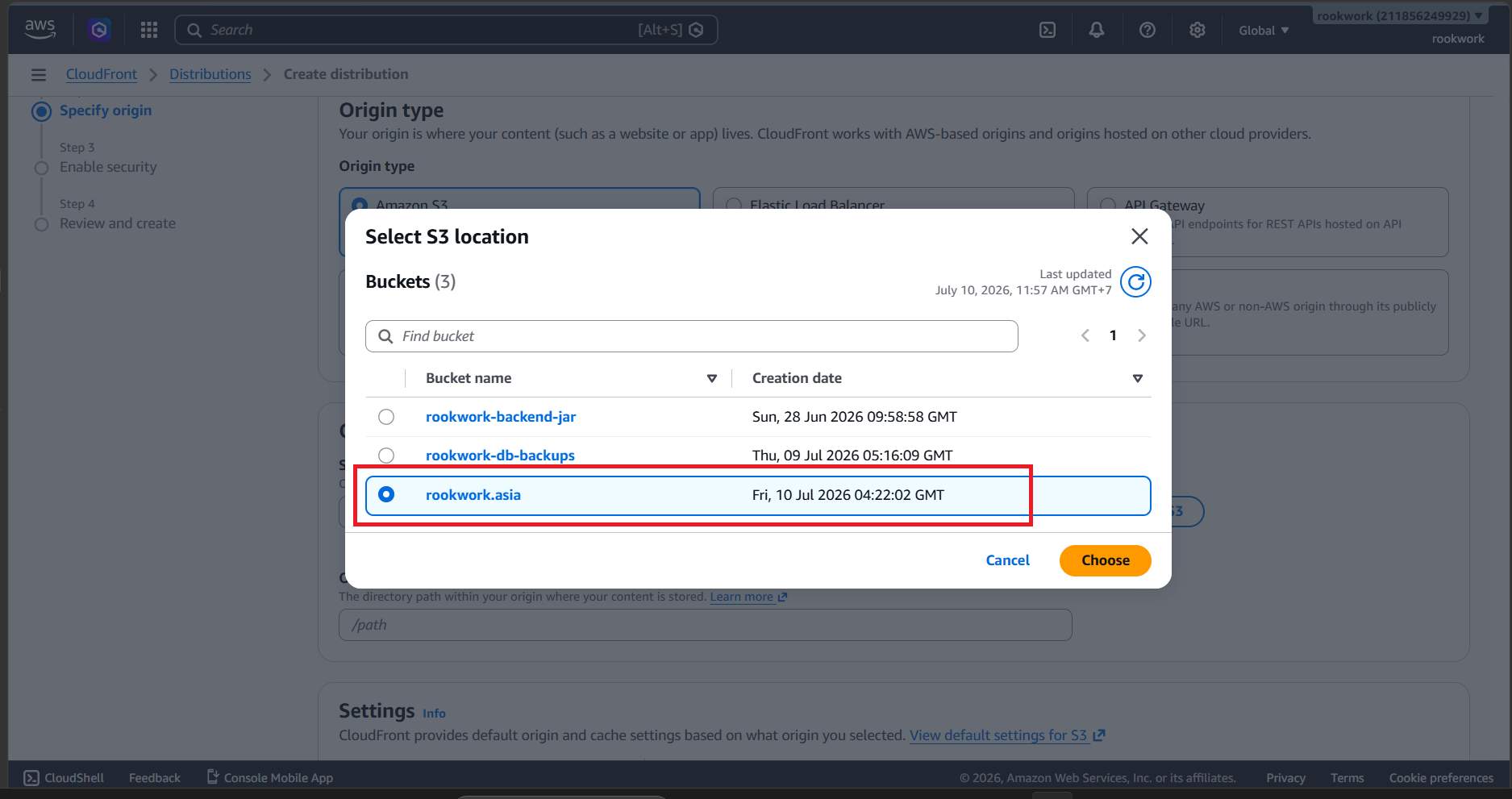Select the rookwork.asia bucket radio
Viewport: 1512px width, 799px height.
386,494
